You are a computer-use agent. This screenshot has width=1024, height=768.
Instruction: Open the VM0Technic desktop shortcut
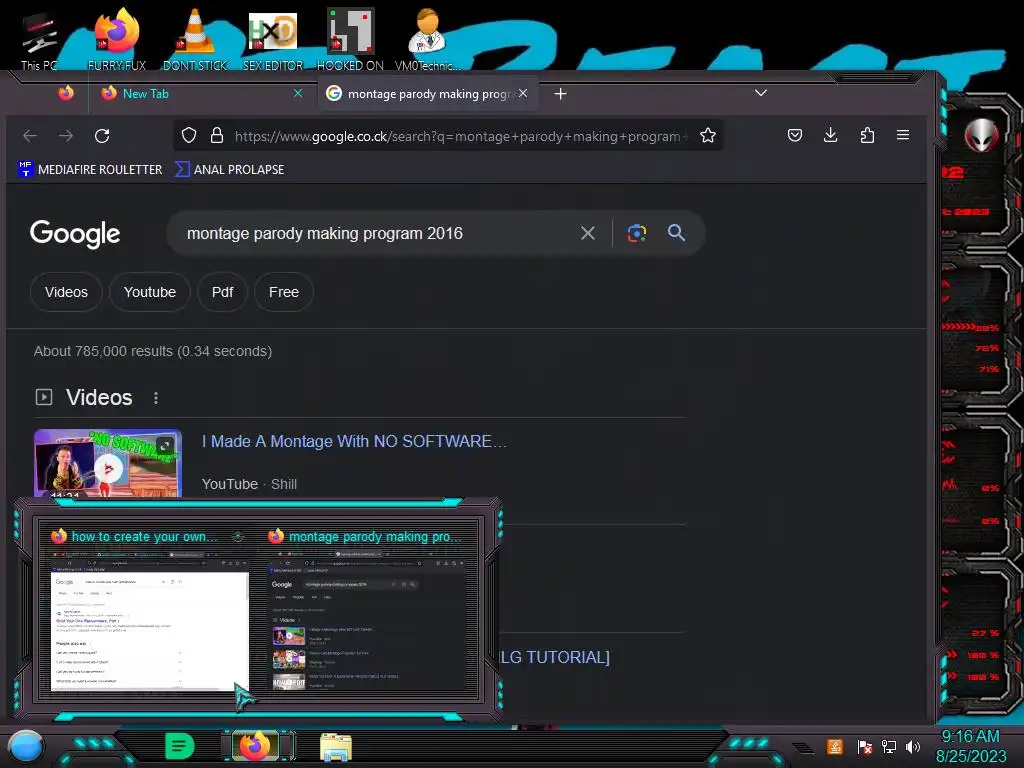click(x=427, y=40)
